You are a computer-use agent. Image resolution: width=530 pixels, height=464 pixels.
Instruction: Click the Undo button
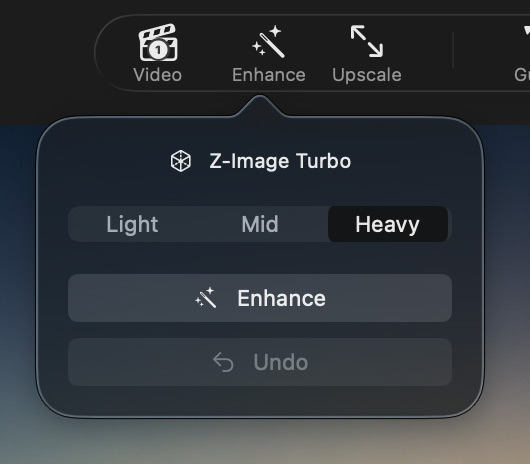tap(260, 362)
